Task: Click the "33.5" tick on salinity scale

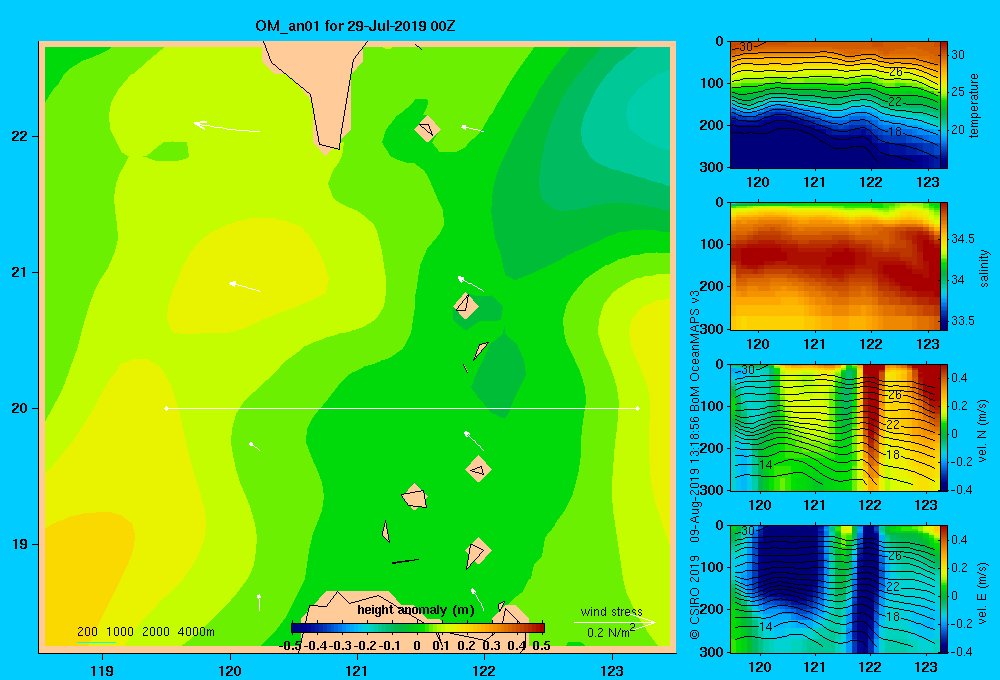Action: [962, 321]
